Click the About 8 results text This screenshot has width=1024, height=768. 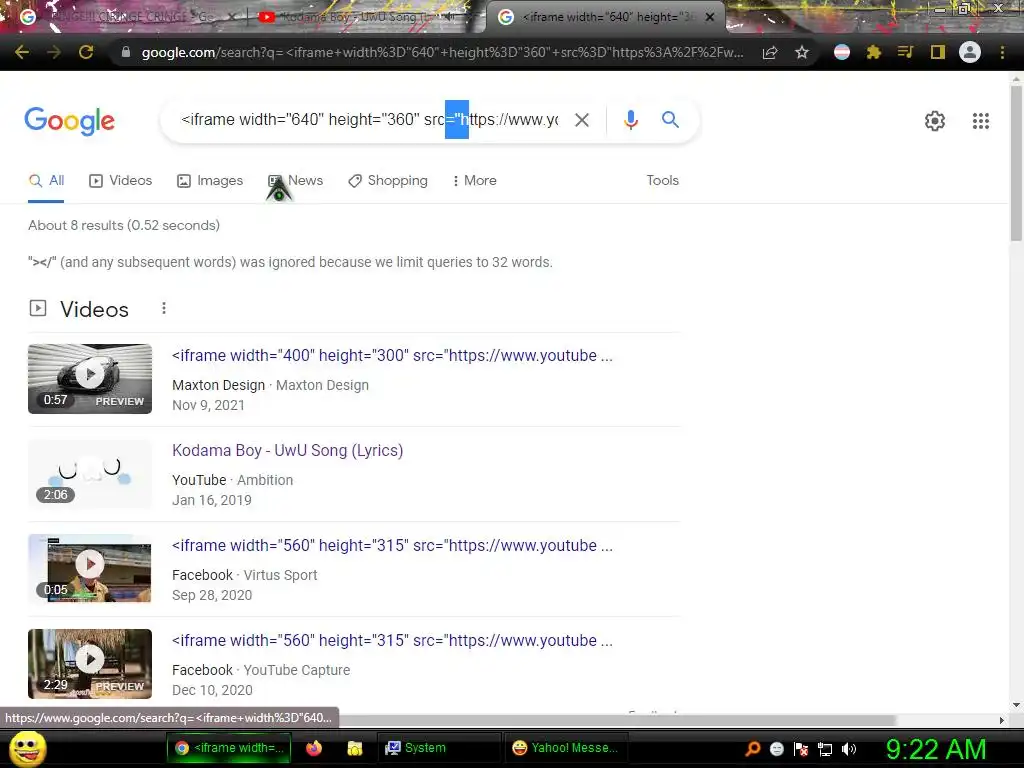click(123, 225)
